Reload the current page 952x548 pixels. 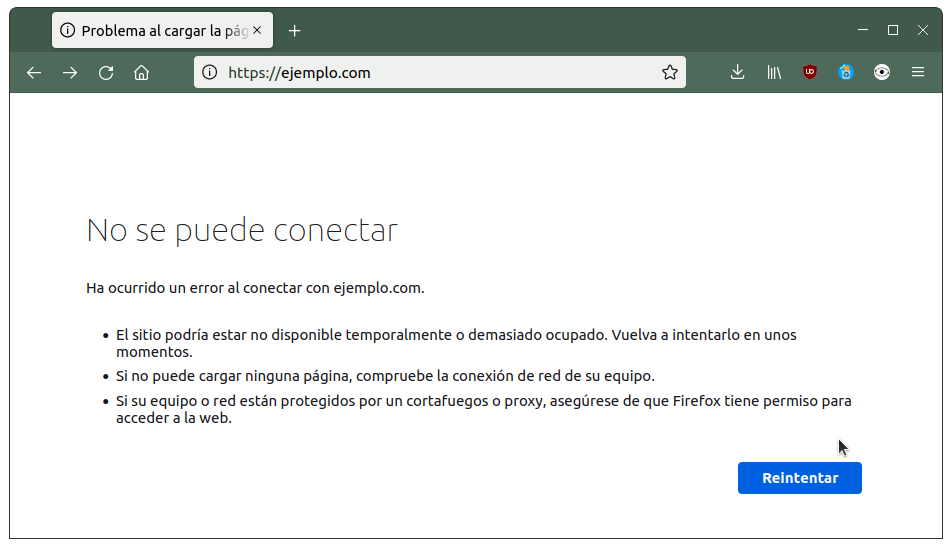pos(106,73)
